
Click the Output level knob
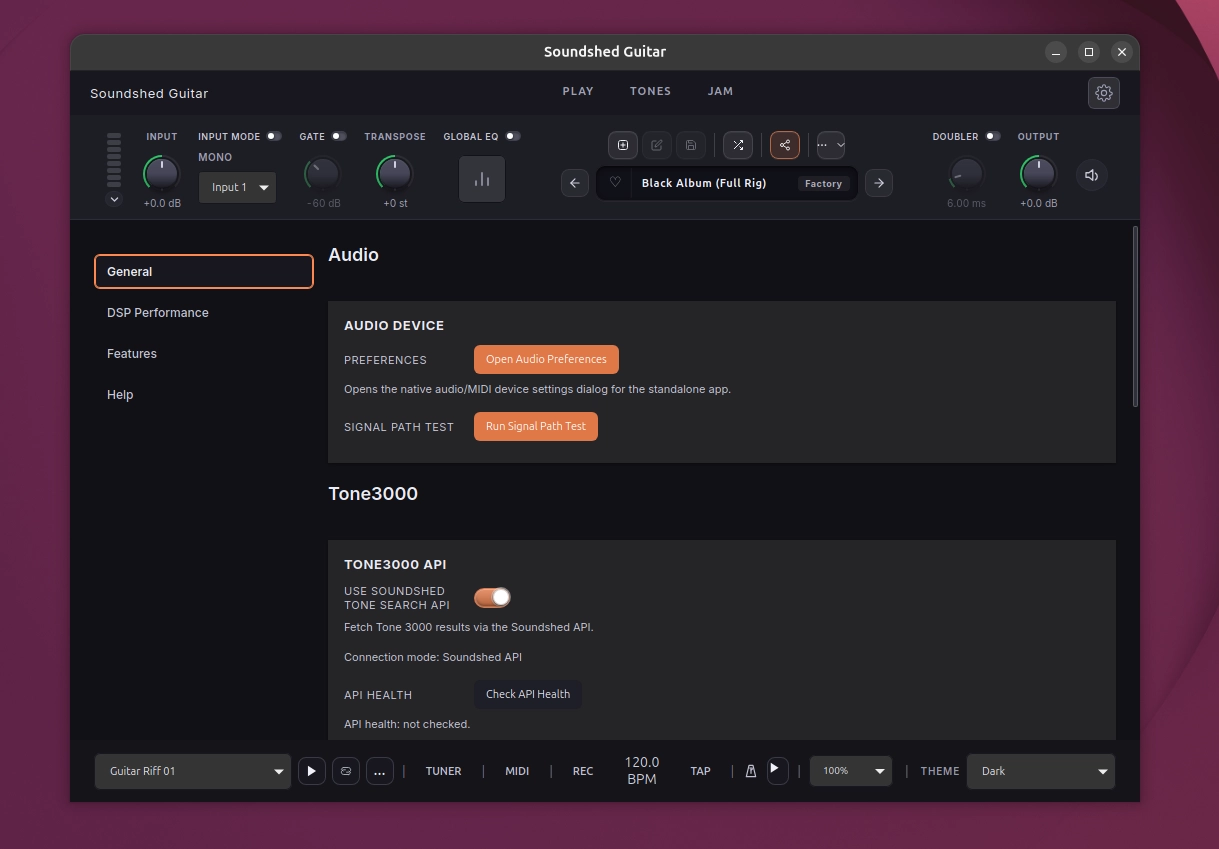1038,174
